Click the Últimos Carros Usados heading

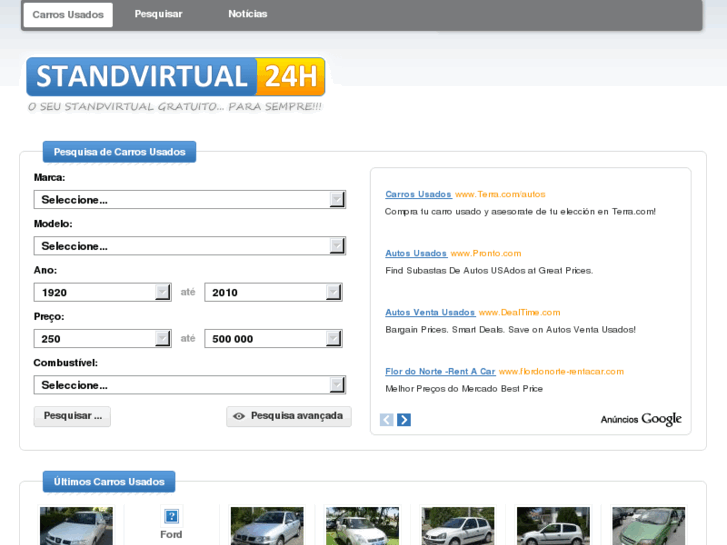109,481
